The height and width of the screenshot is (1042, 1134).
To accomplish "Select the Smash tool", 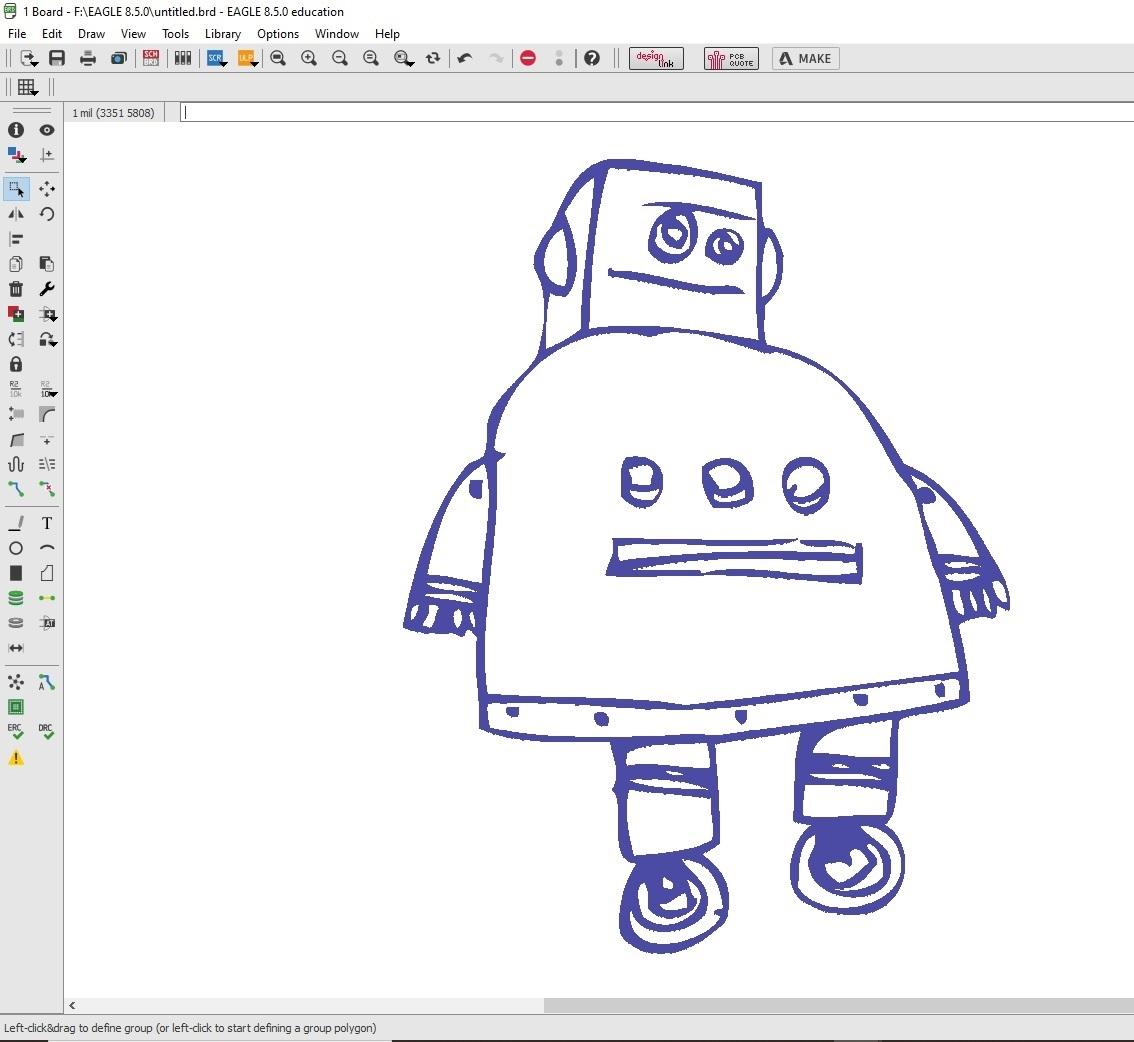I will point(16,414).
